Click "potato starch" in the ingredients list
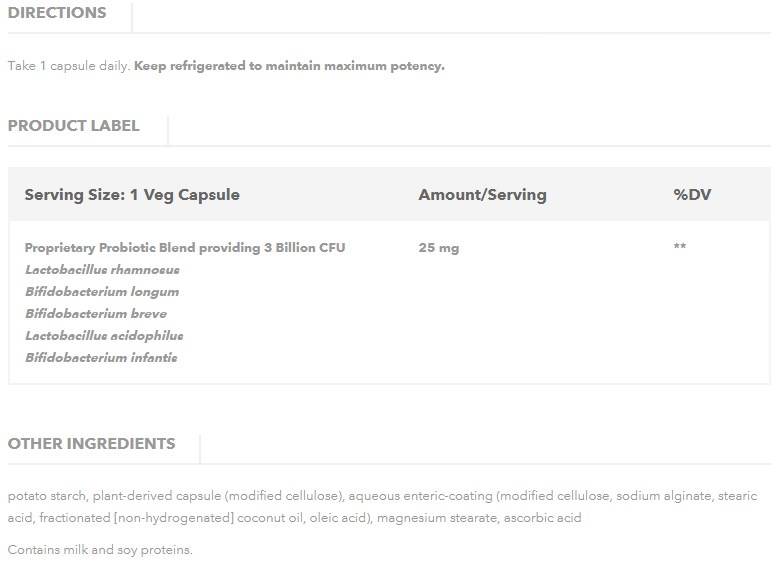This screenshot has width=781, height=563. pyautogui.click(x=47, y=496)
